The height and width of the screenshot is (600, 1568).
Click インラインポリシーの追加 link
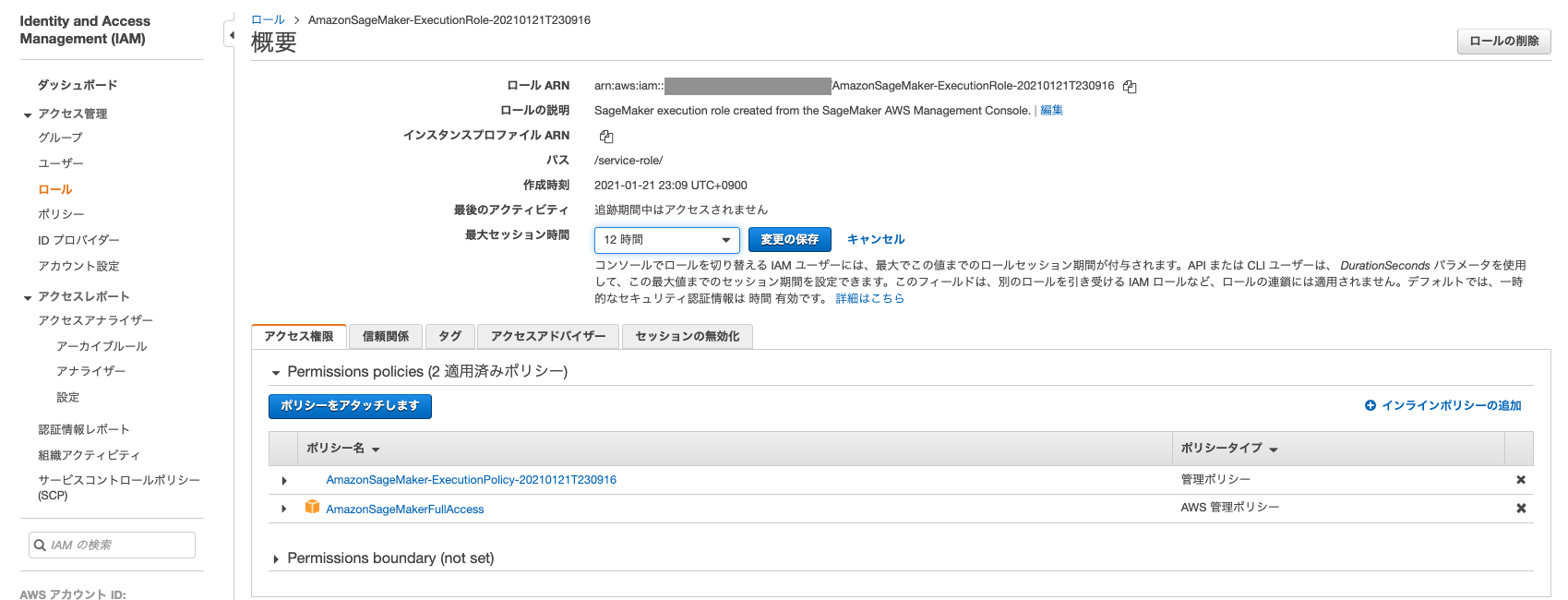pyautogui.click(x=1451, y=406)
